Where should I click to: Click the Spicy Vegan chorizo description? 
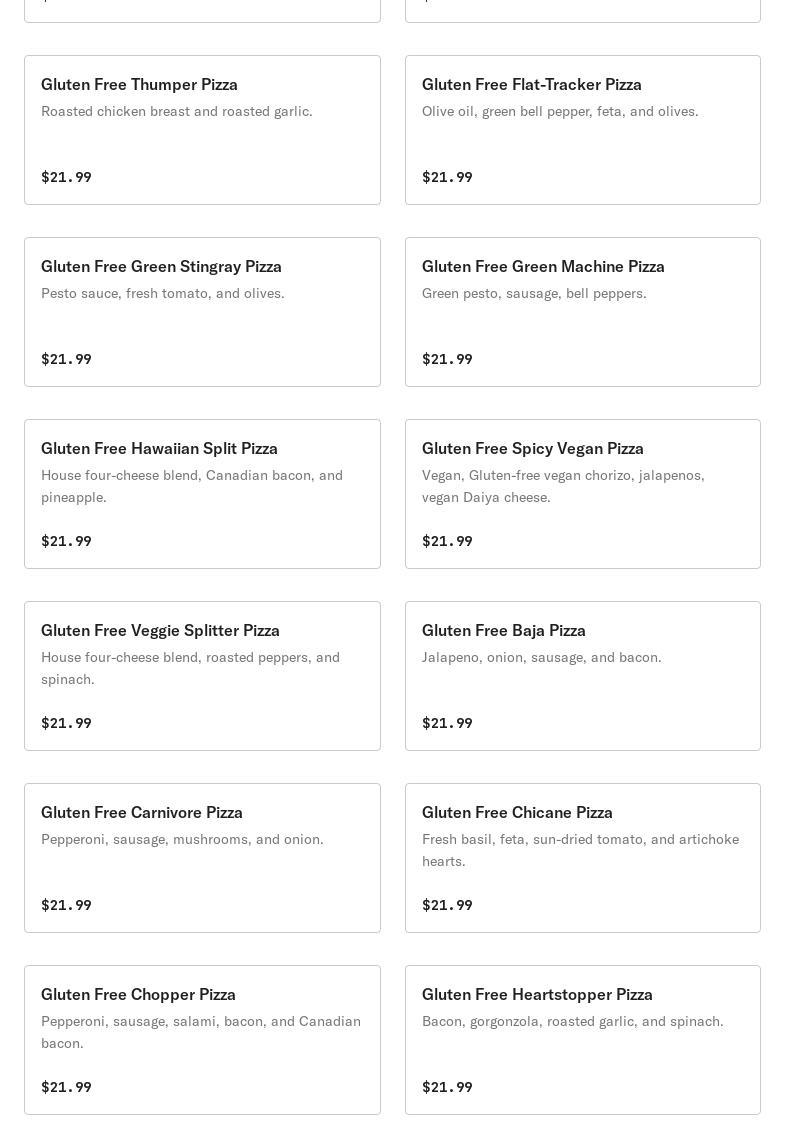(x=563, y=486)
